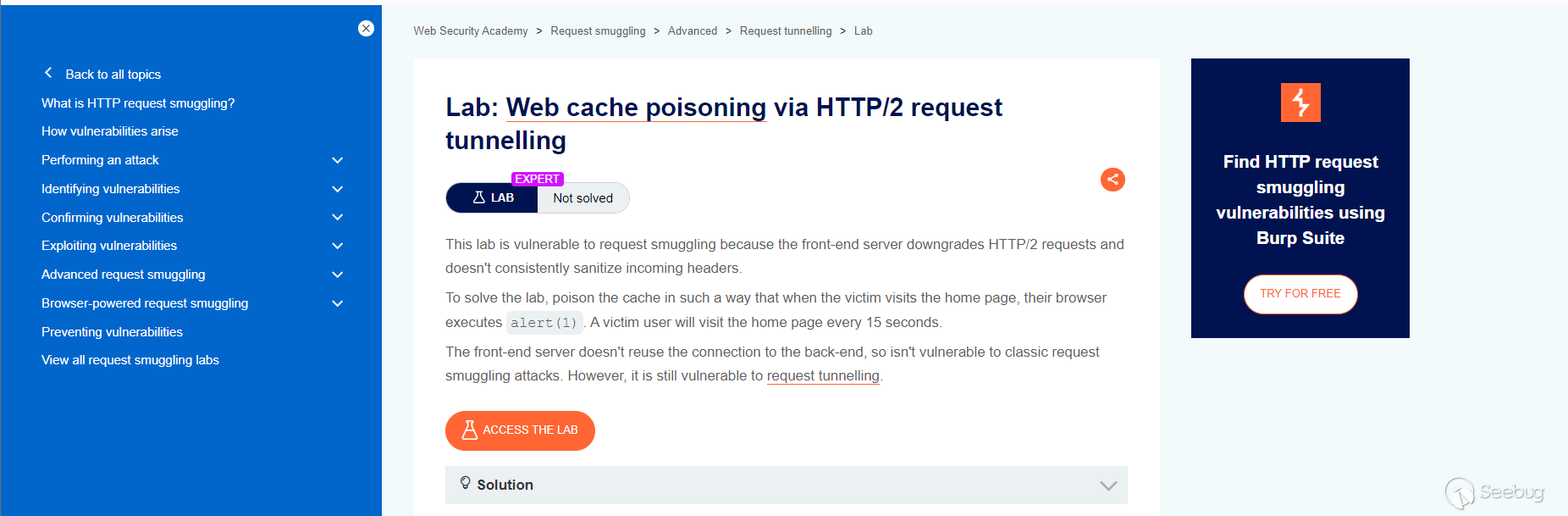The image size is (1568, 516).
Task: Expand Exploiting vulnerabilities submenu
Action: coord(338,246)
